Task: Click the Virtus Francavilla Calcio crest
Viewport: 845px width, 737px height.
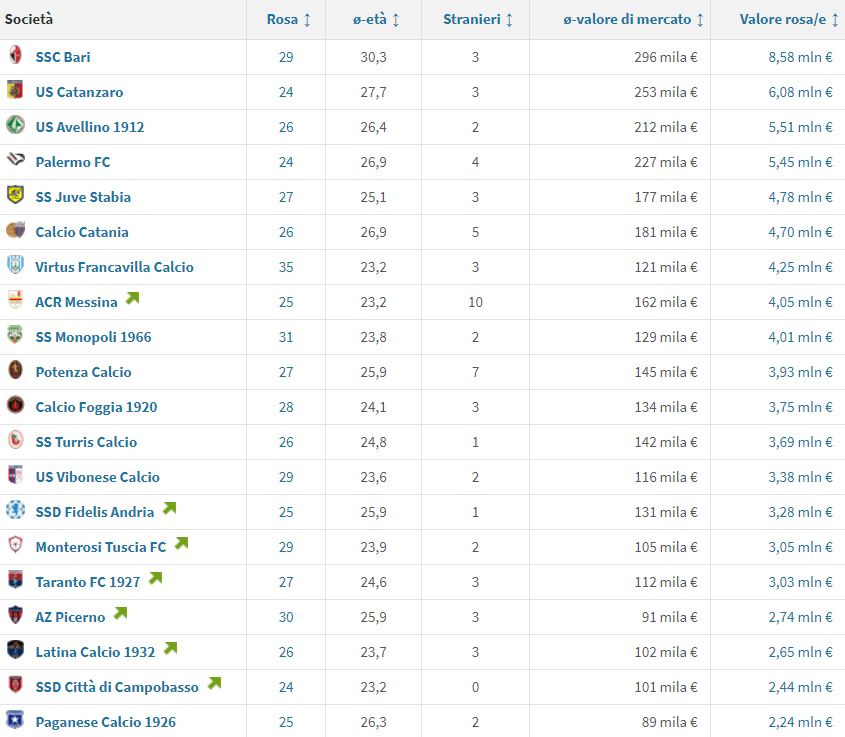Action: tap(16, 265)
